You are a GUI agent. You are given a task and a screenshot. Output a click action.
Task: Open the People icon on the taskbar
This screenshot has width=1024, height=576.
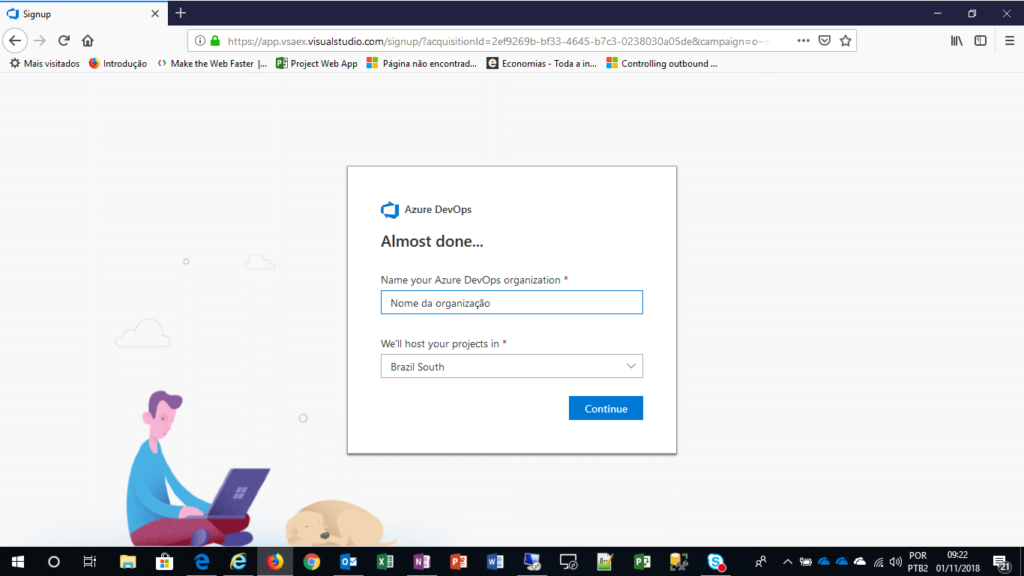(x=760, y=562)
